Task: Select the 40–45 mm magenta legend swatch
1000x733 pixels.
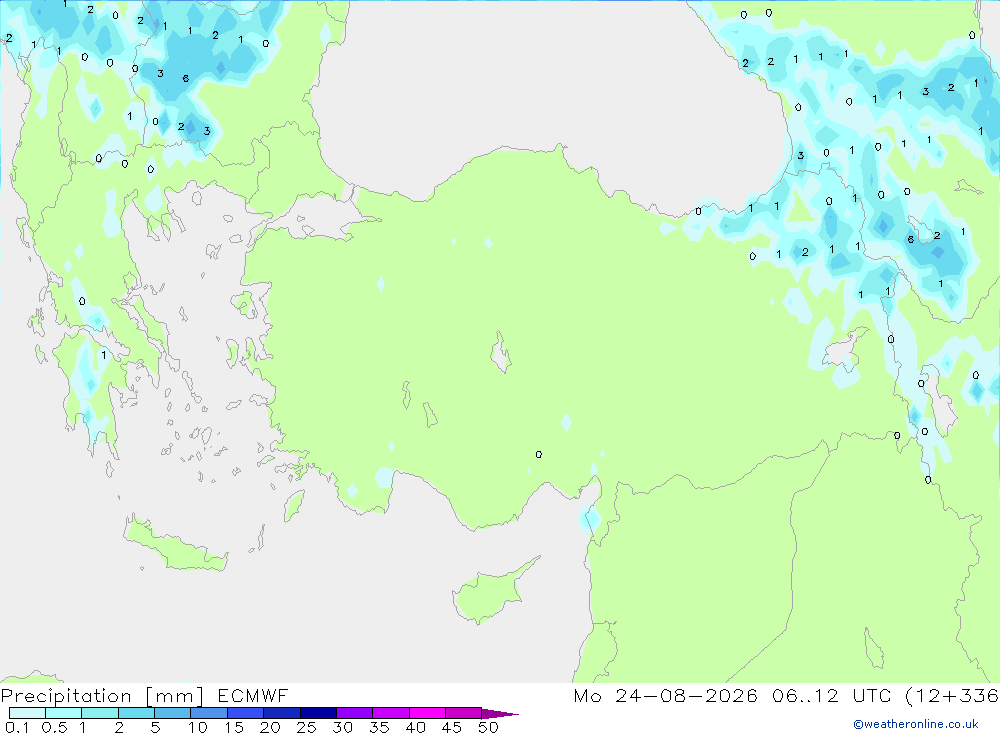Action: (427, 713)
